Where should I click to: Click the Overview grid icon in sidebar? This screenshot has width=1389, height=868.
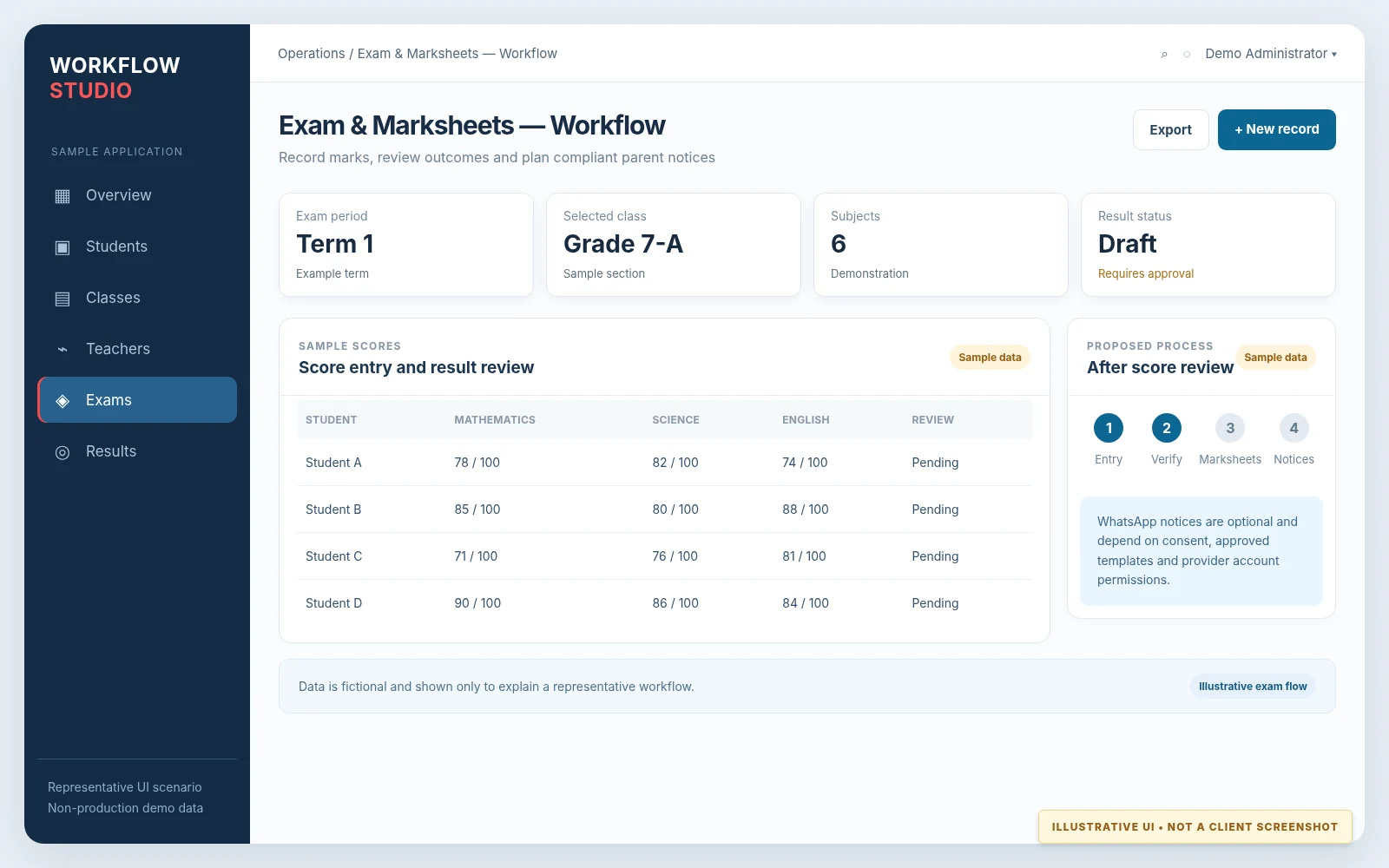tap(63, 196)
